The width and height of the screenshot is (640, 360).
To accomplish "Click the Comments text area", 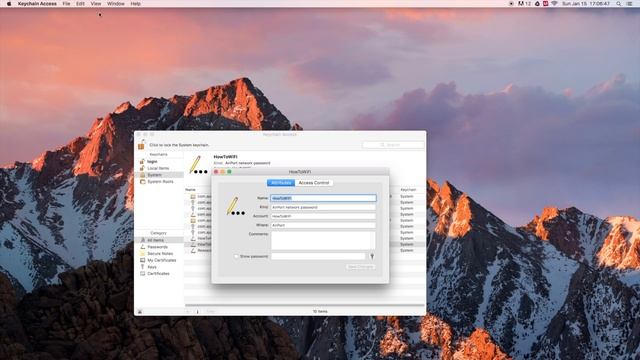I will (x=323, y=240).
